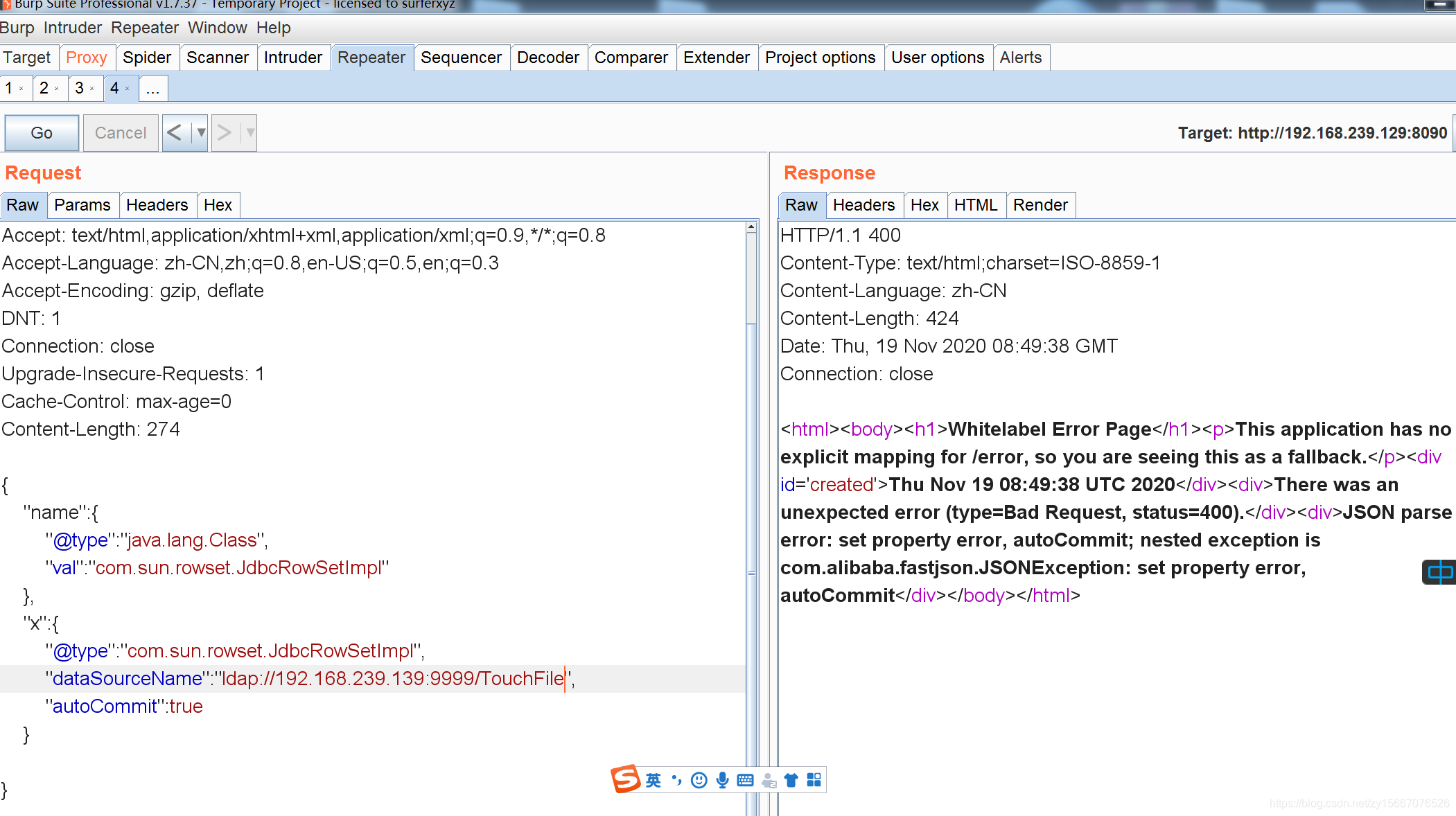
Task: Close Repeater tab 2
Action: (x=57, y=89)
